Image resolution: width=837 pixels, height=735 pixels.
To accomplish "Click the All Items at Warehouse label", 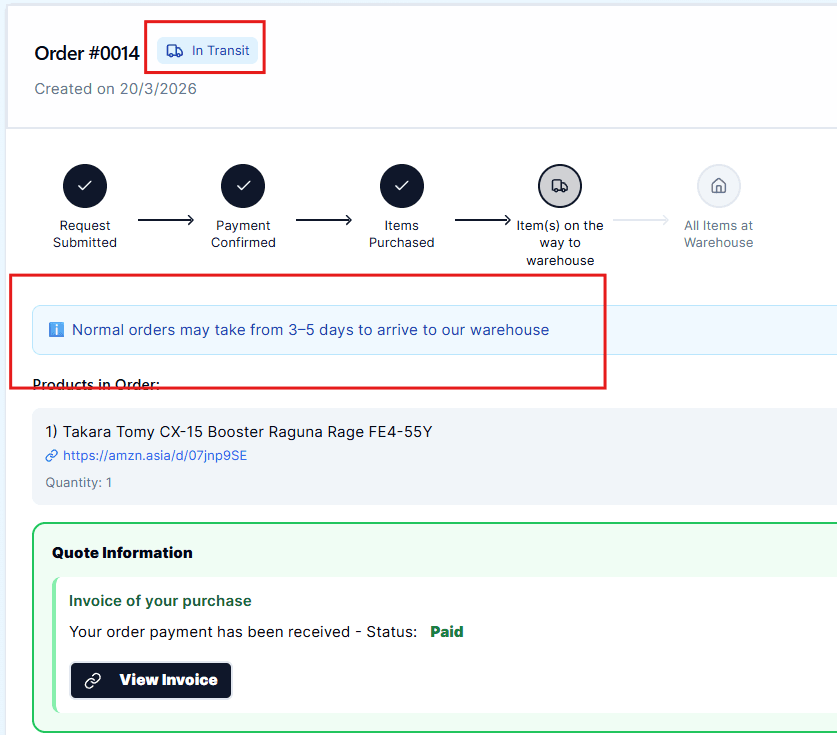I will 718,234.
